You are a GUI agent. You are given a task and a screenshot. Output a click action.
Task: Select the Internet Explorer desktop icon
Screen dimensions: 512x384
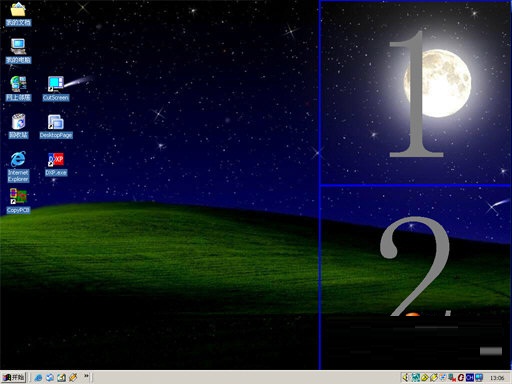point(18,166)
